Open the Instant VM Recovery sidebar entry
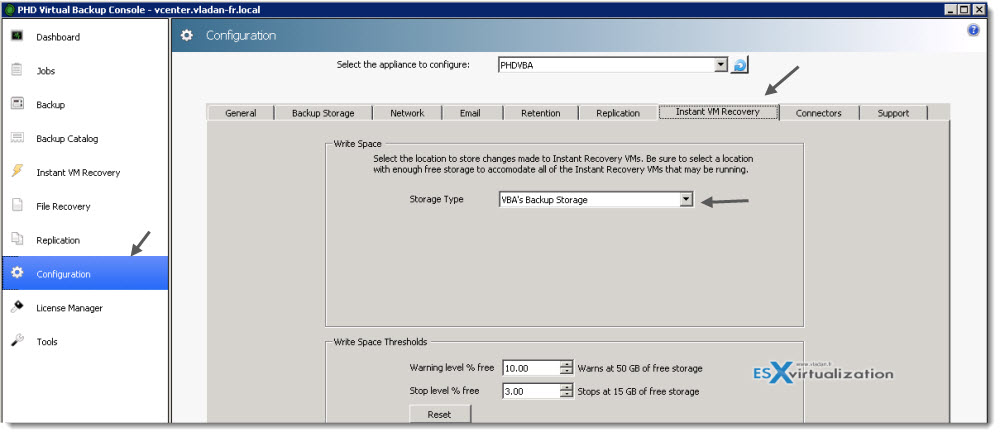This screenshot has width=1000, height=435. pyautogui.click(x=78, y=172)
